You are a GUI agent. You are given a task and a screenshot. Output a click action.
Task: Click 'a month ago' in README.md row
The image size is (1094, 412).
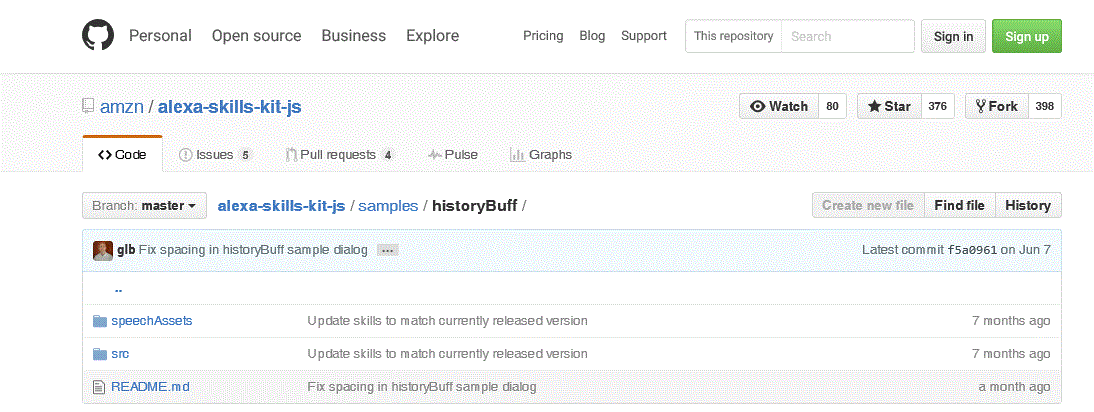click(x=1014, y=386)
